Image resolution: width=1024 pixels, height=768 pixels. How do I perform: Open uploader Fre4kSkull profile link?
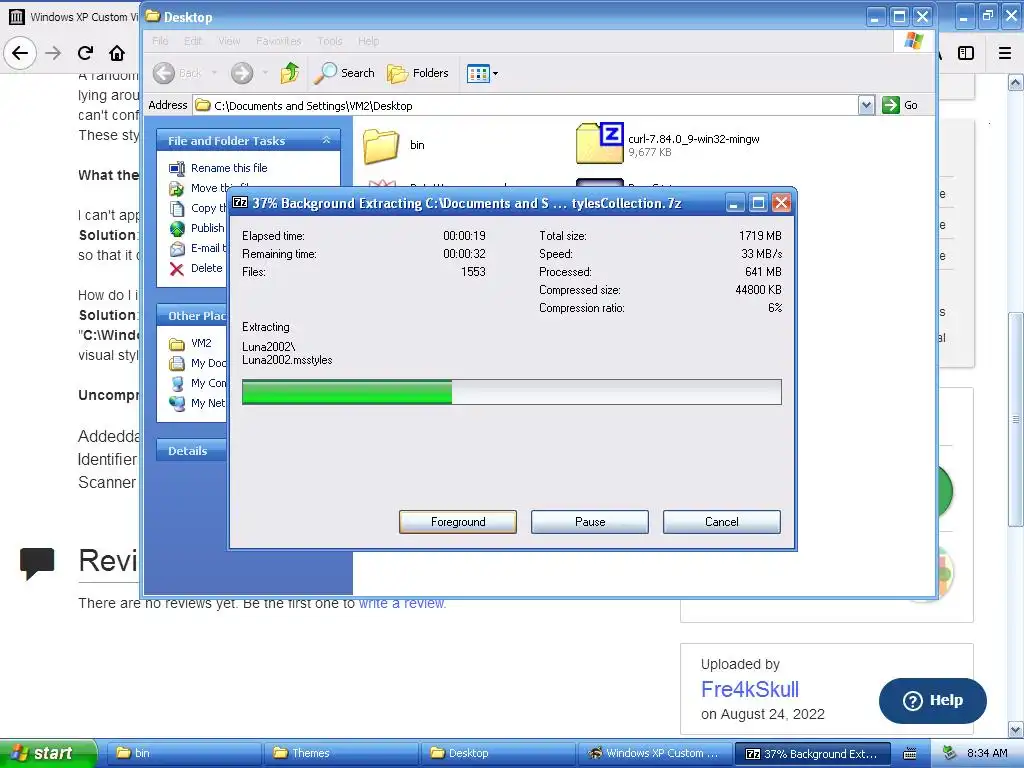[x=750, y=689]
